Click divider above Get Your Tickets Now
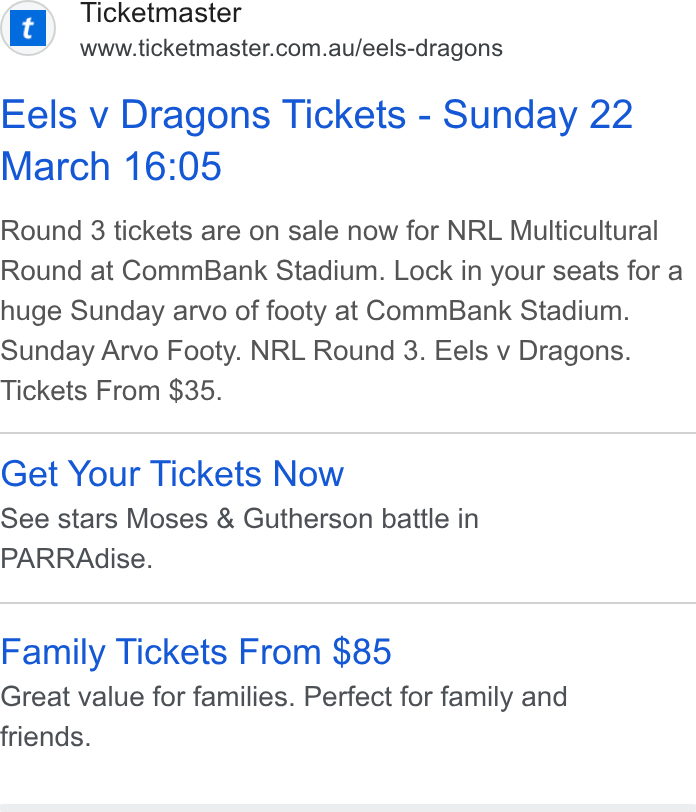This screenshot has height=812, width=696. (x=348, y=433)
